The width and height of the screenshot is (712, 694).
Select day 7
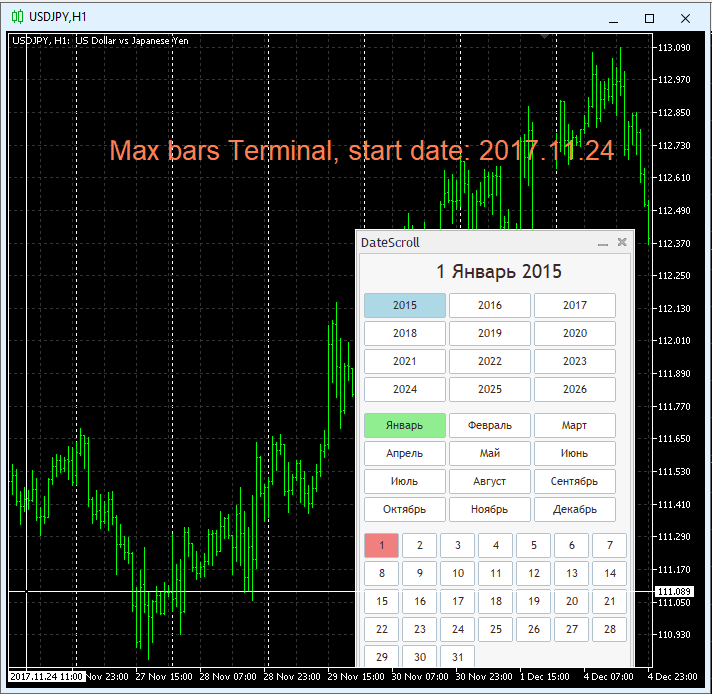coord(610,545)
